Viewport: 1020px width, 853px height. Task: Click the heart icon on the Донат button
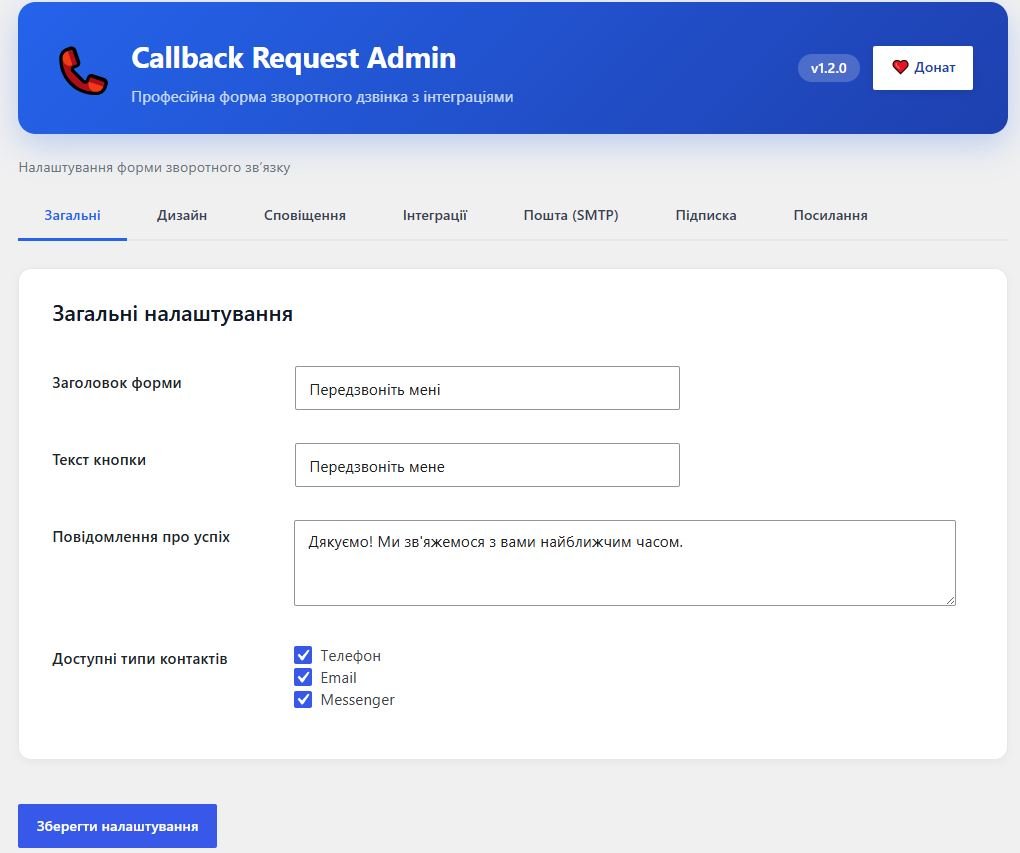900,67
